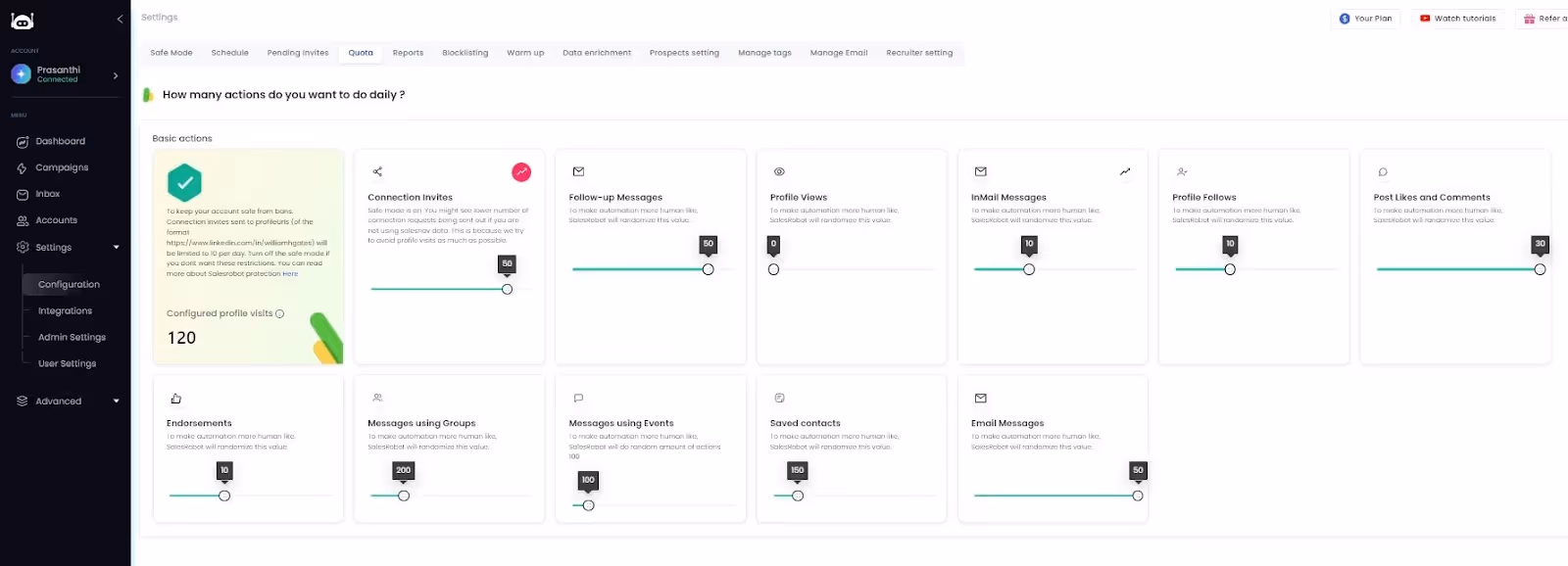The height and width of the screenshot is (566, 1568).
Task: Click the Advanced layers icon
Action: pos(22,401)
